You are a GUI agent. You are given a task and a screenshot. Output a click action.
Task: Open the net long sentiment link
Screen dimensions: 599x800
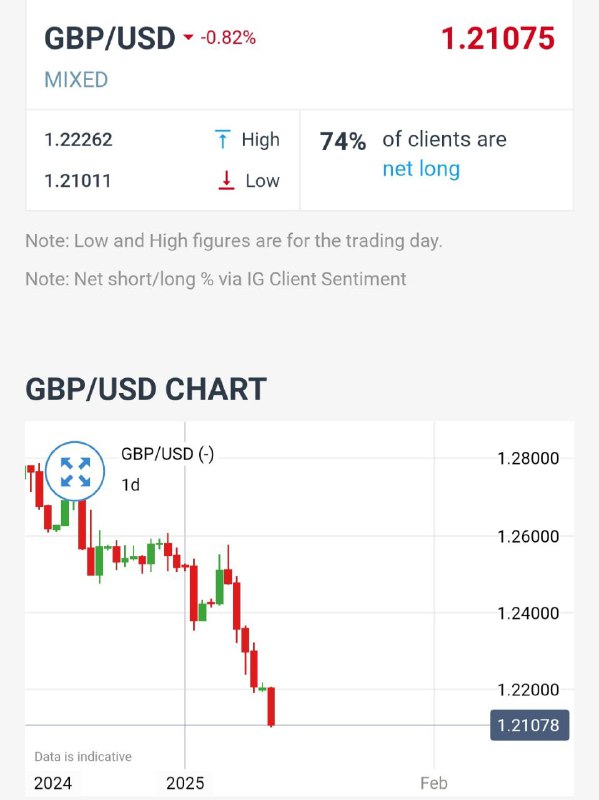421,169
